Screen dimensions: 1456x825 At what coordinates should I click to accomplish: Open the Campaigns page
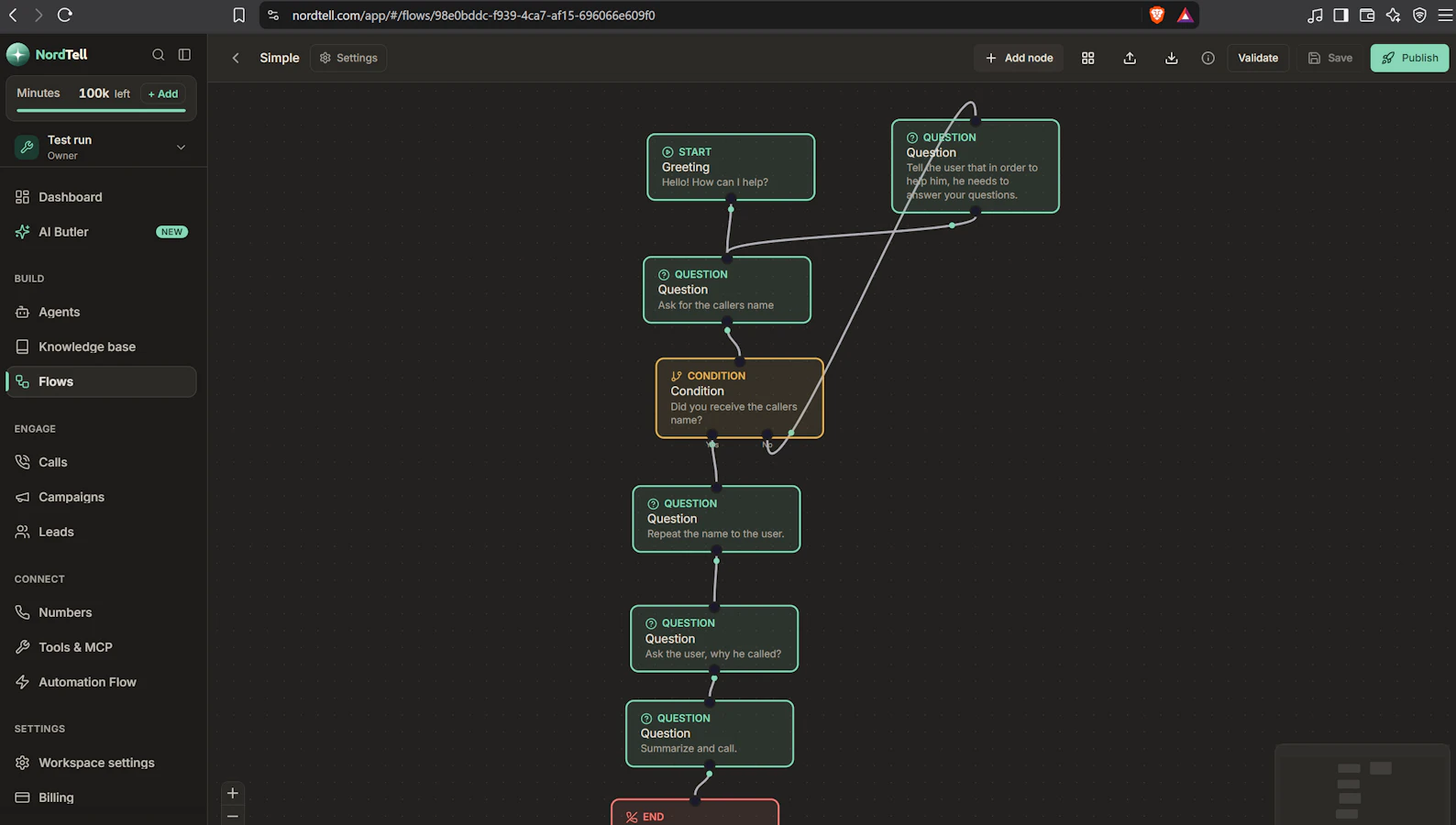pos(101,497)
